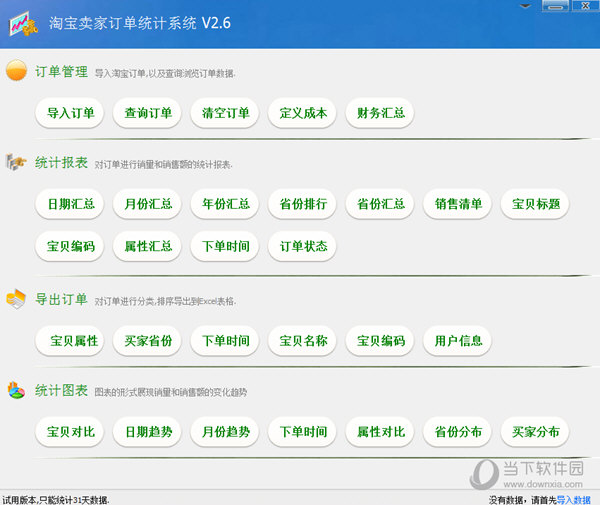This screenshot has width=600, height=505.
Task: Click 清空订单 to clear orders
Action: coord(225,113)
